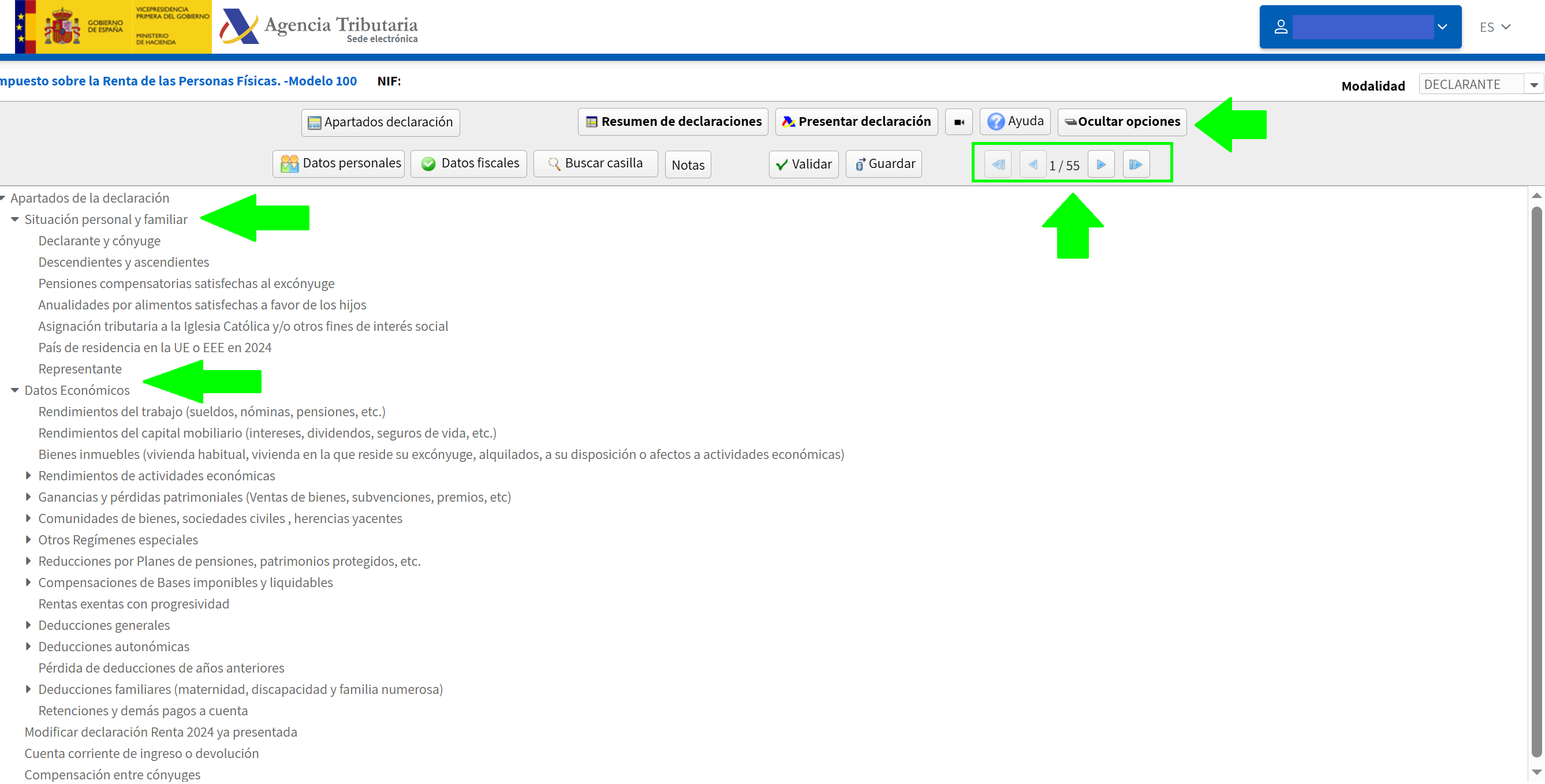
Task: Open the Modalidad DECLARANTE dropdown
Action: (1534, 84)
